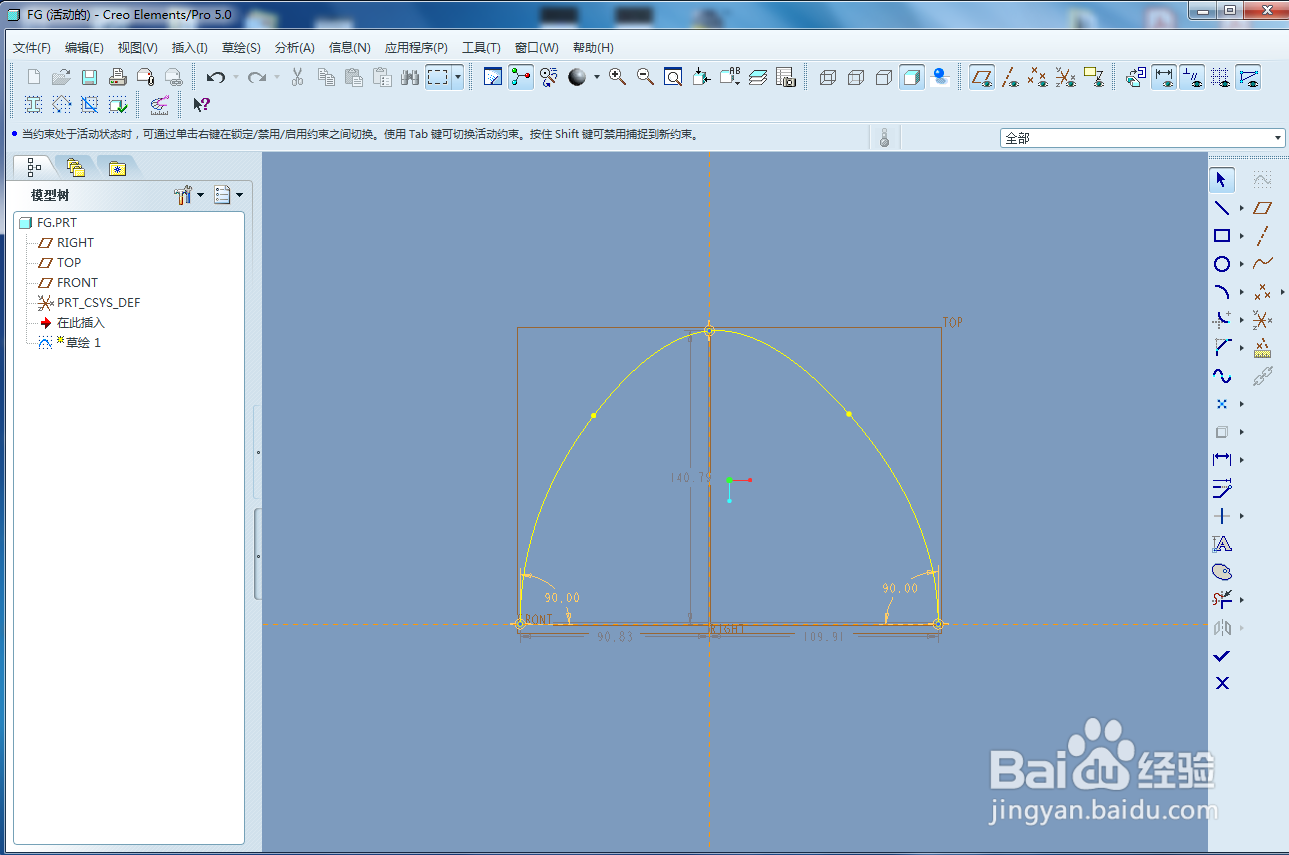Expand the Arc tool flyout arrow
This screenshot has width=1289, height=855.
click(1241, 292)
